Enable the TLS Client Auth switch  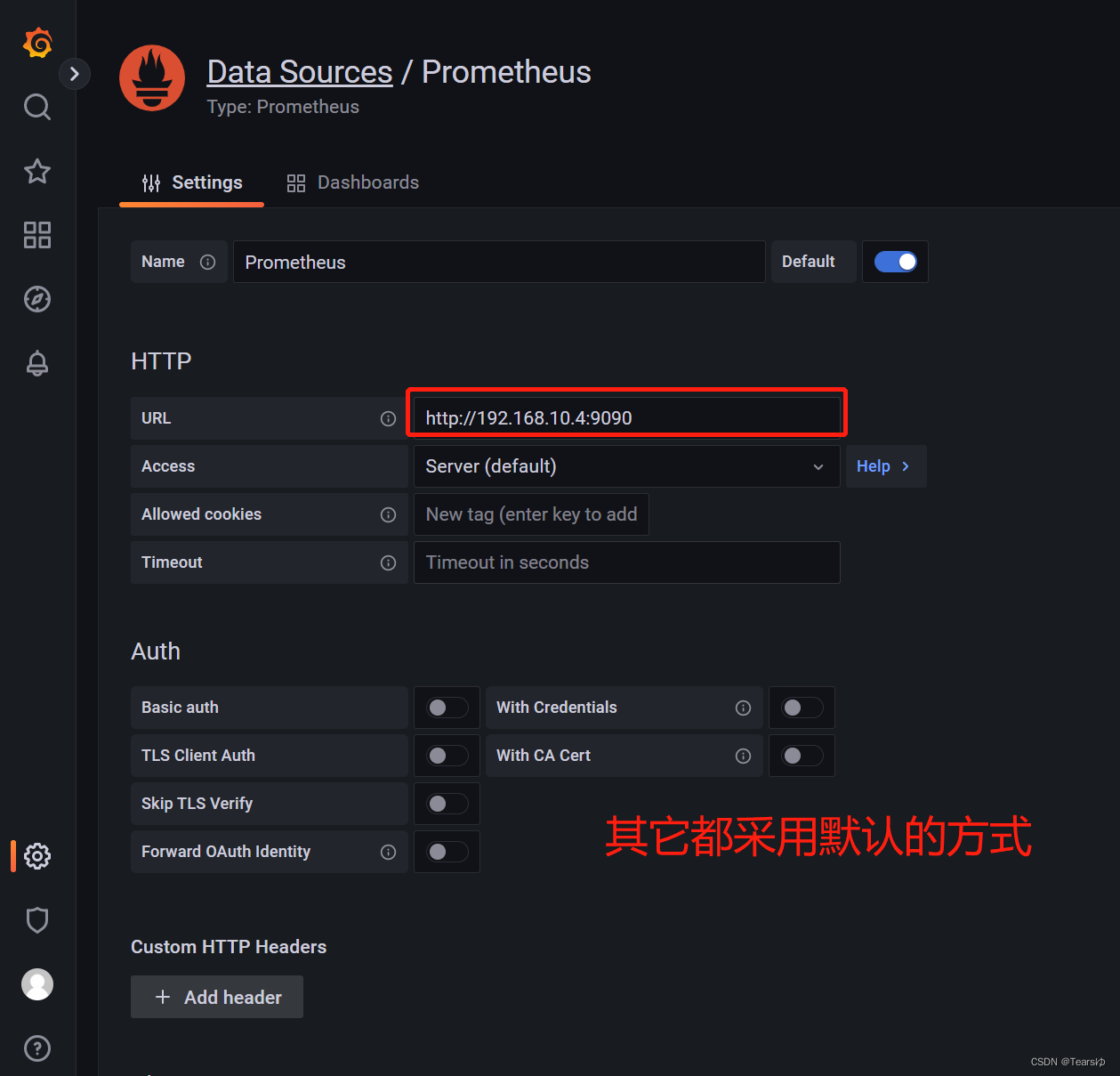coord(447,756)
